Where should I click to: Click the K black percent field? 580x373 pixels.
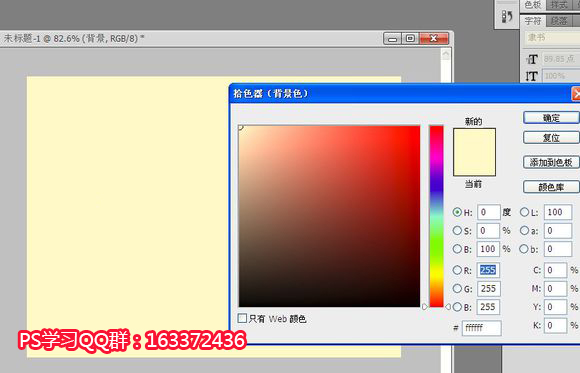point(555,325)
